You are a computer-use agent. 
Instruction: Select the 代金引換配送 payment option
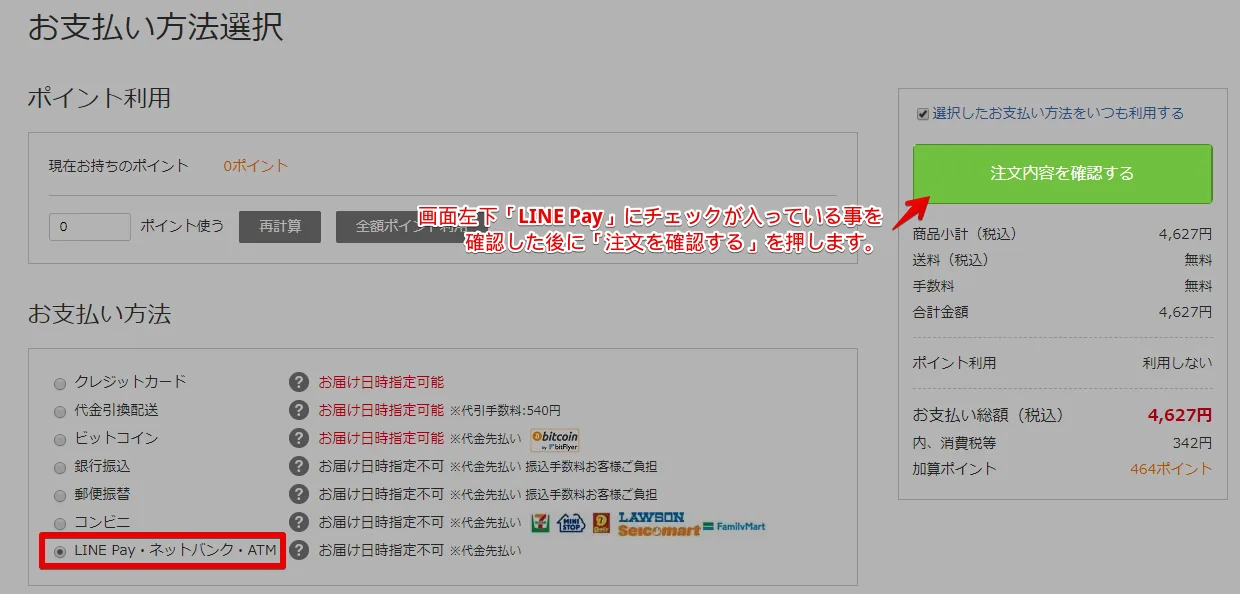60,411
